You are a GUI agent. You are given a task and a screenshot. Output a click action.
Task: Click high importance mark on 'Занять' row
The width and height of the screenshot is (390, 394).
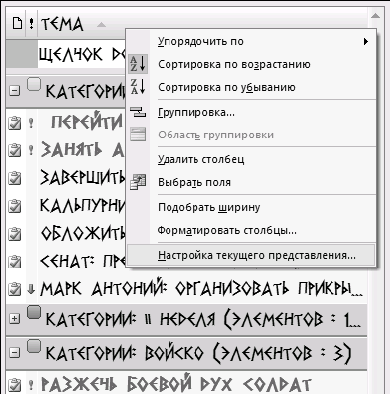(x=31, y=150)
